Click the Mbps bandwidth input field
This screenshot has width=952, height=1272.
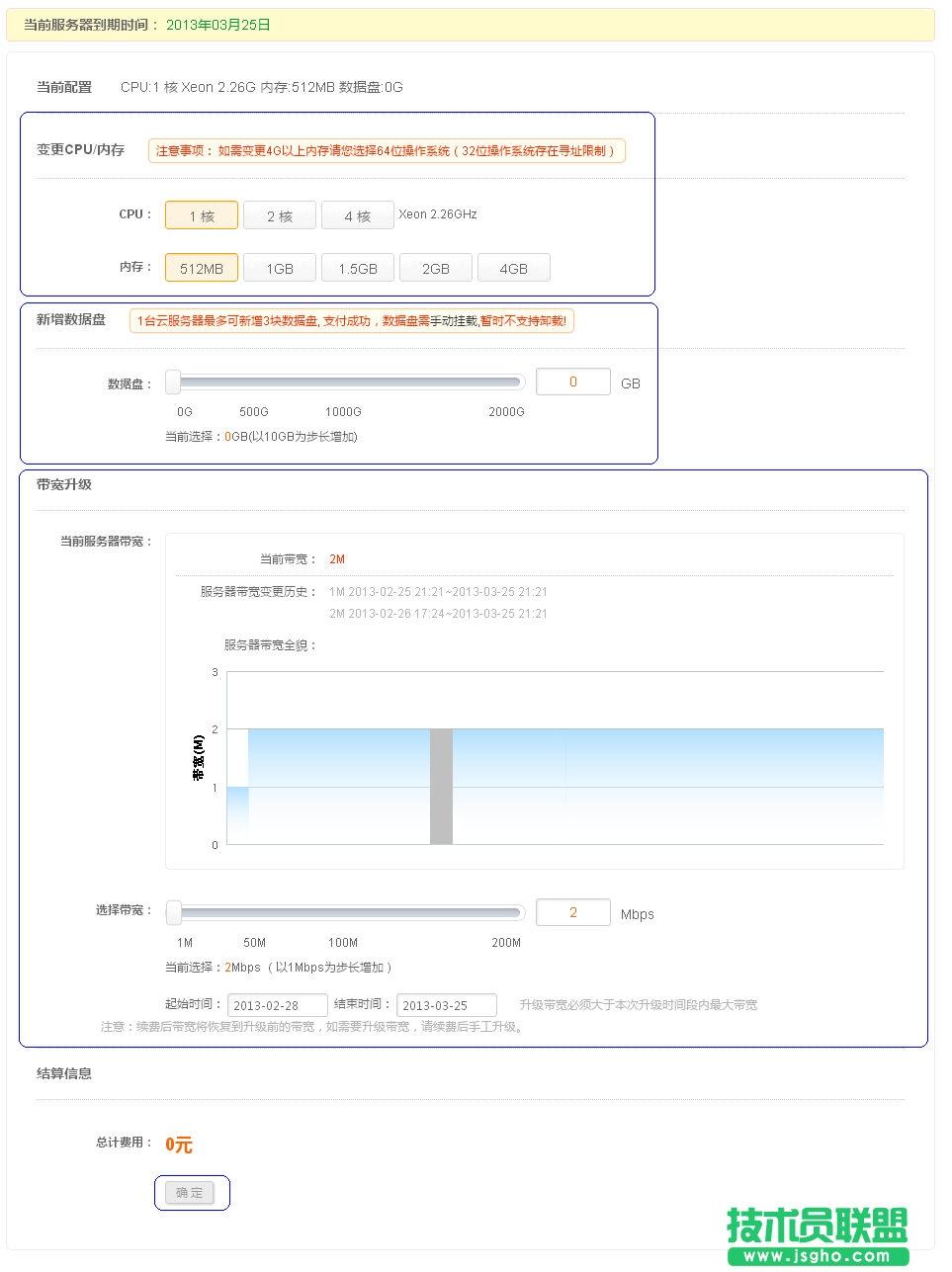[573, 911]
